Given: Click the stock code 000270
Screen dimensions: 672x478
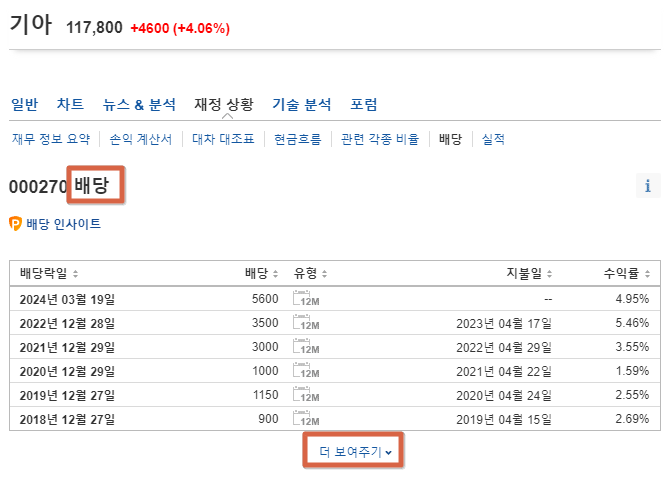Looking at the screenshot, I should click(x=38, y=187).
